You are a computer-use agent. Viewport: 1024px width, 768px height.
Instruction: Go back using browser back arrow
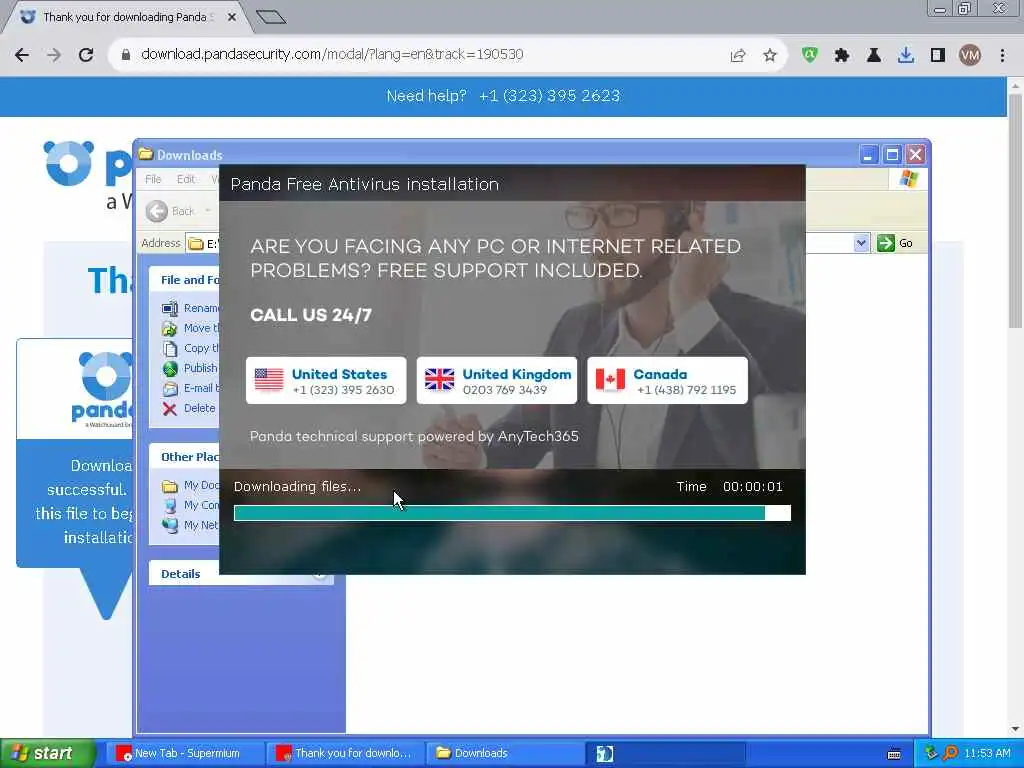(x=22, y=55)
